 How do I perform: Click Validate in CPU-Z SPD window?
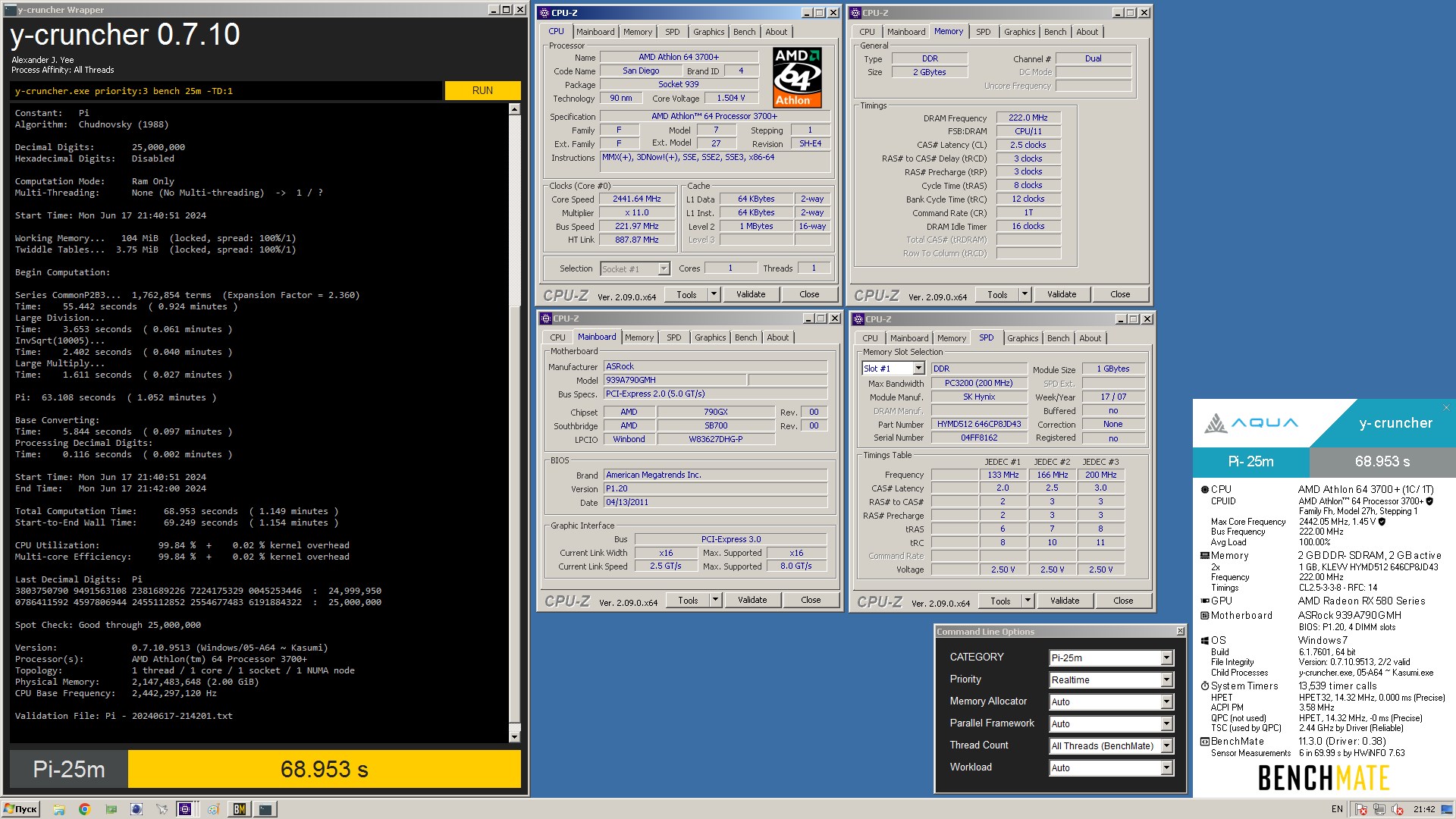coord(1065,601)
